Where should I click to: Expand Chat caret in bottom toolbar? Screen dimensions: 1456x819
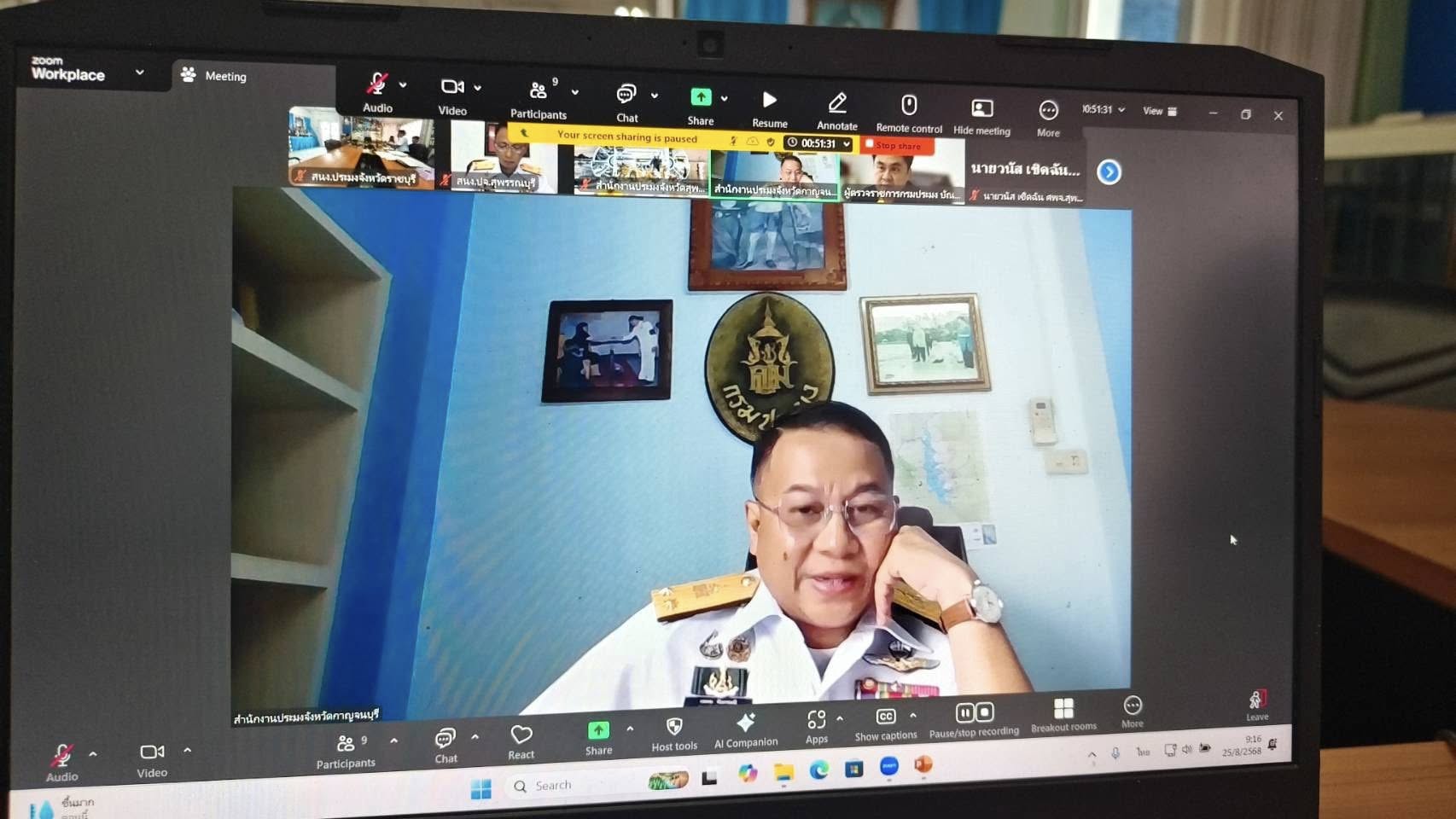[475, 736]
